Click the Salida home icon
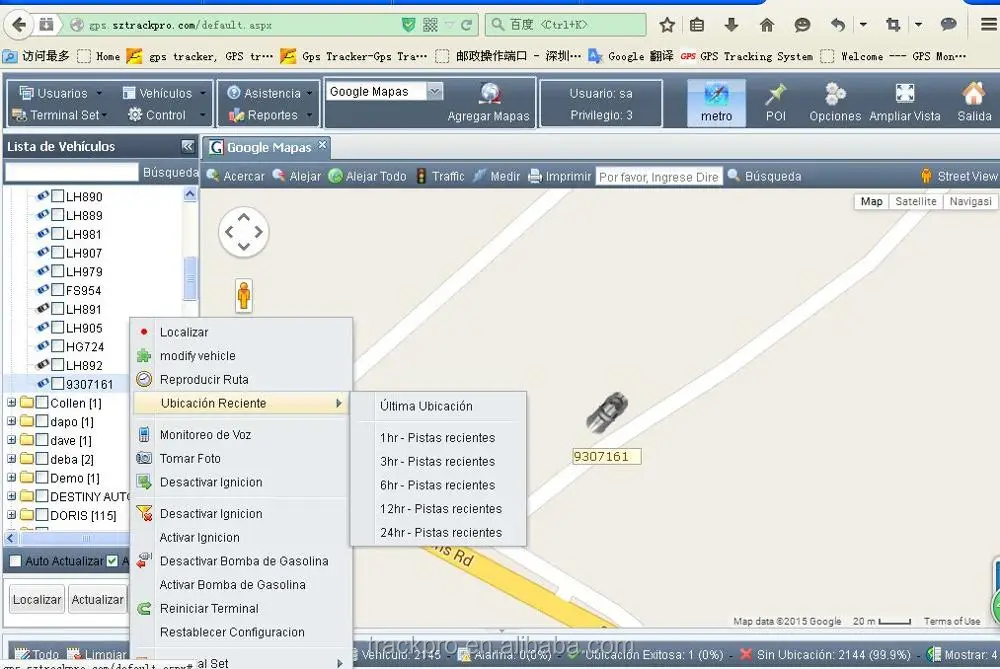The width and height of the screenshot is (1000, 669). point(973,95)
